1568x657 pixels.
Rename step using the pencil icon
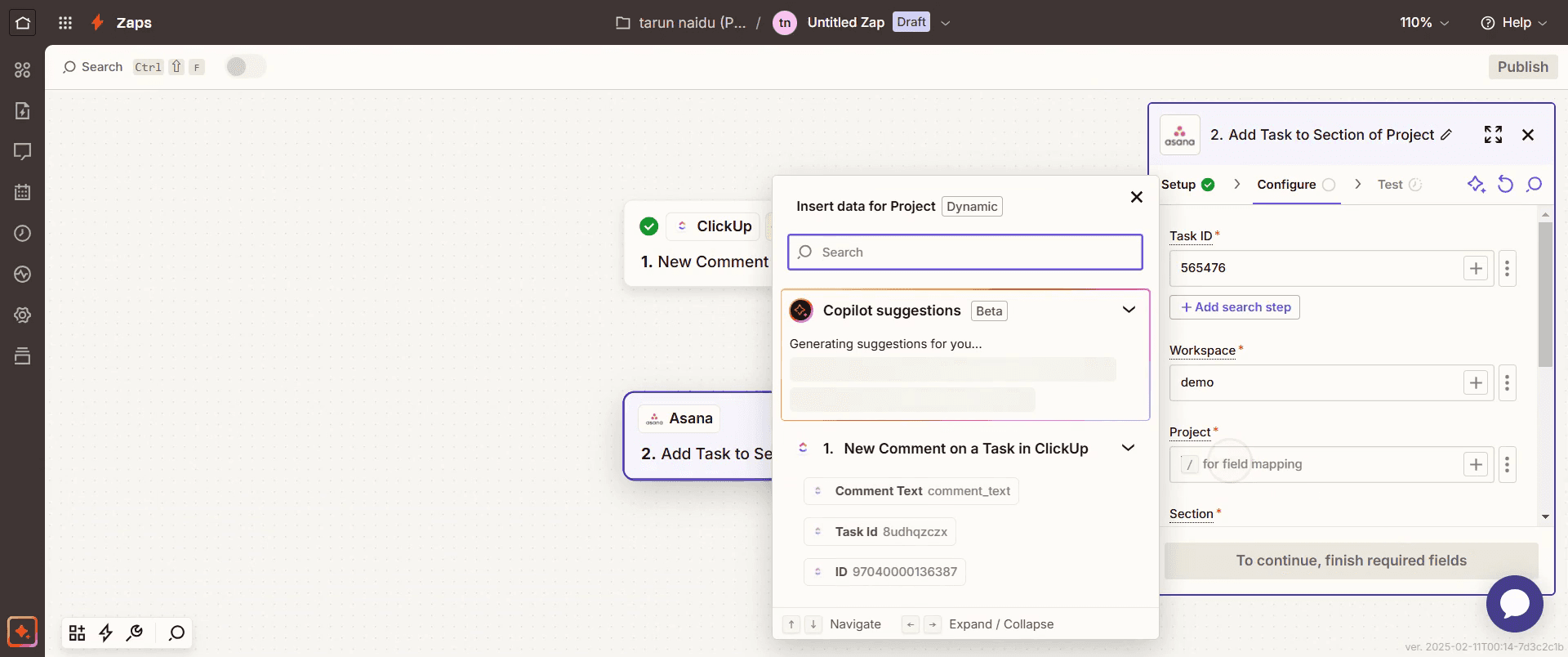tap(1446, 135)
